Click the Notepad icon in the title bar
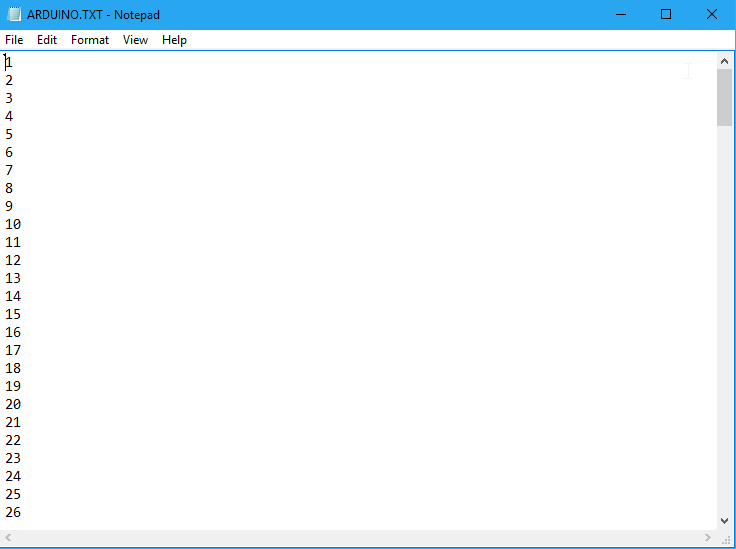 click(x=14, y=14)
